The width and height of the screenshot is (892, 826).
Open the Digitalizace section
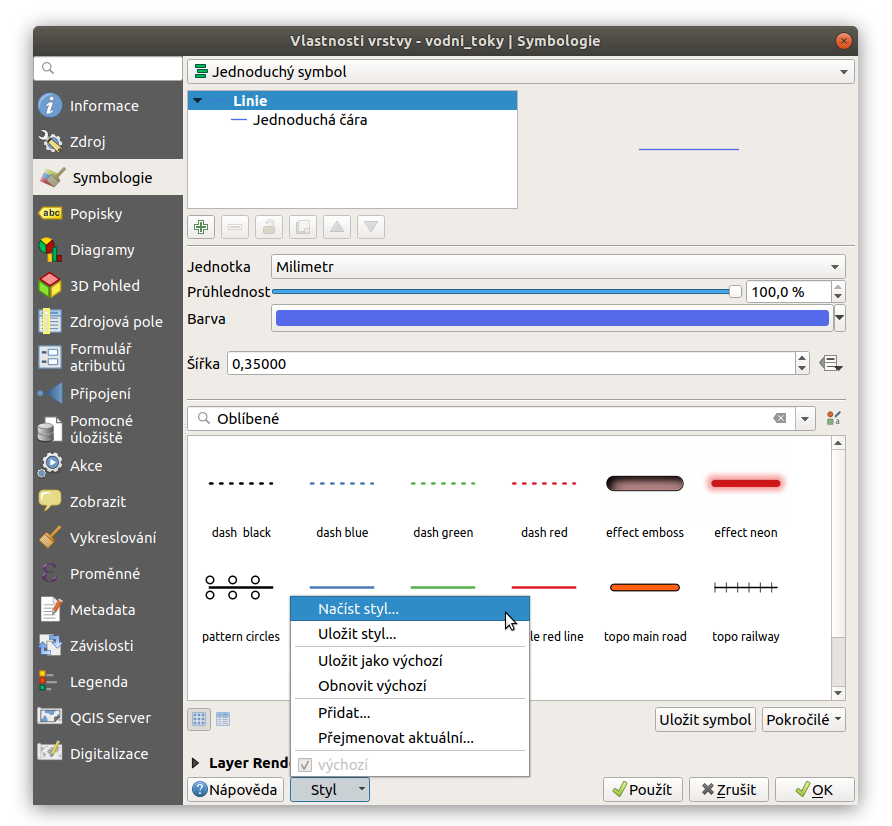coord(108,754)
